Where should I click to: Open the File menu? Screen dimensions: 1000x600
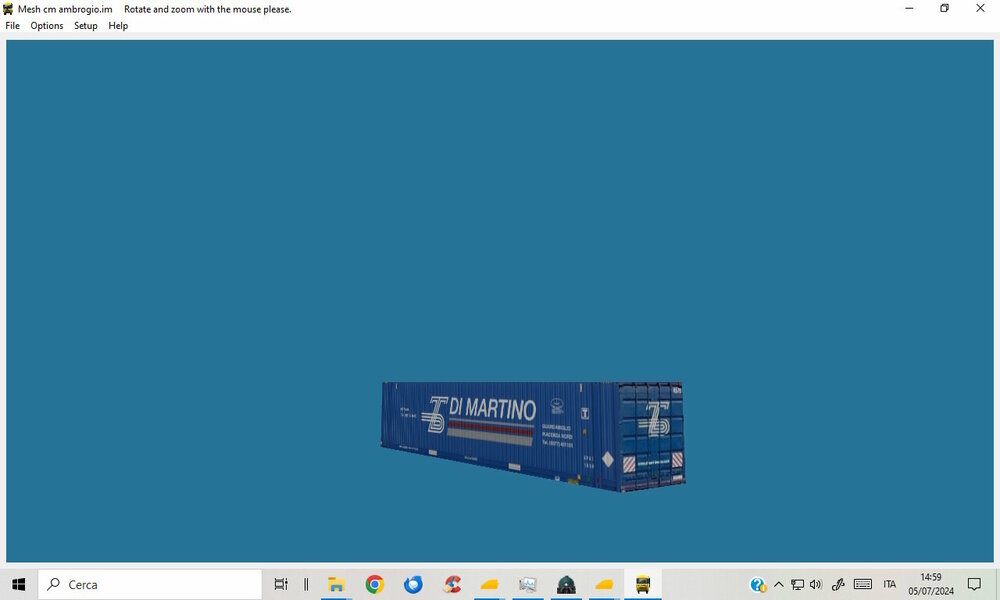click(12, 26)
